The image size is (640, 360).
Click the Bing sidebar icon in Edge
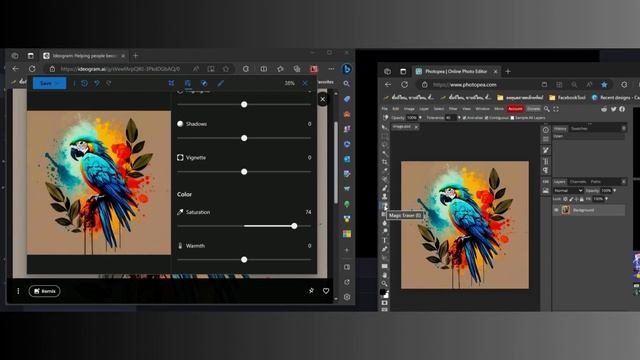click(347, 69)
